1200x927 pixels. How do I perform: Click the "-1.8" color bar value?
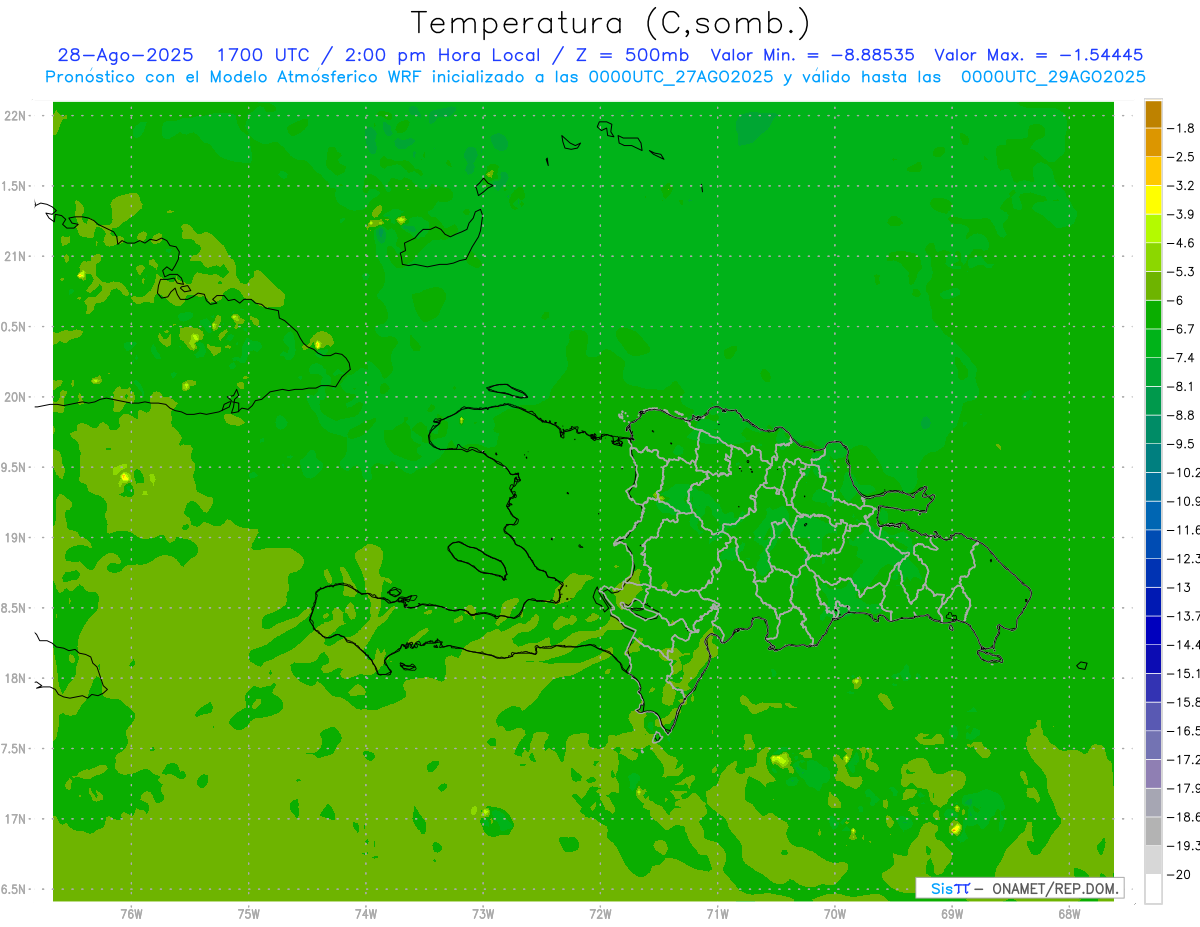coord(1181,128)
